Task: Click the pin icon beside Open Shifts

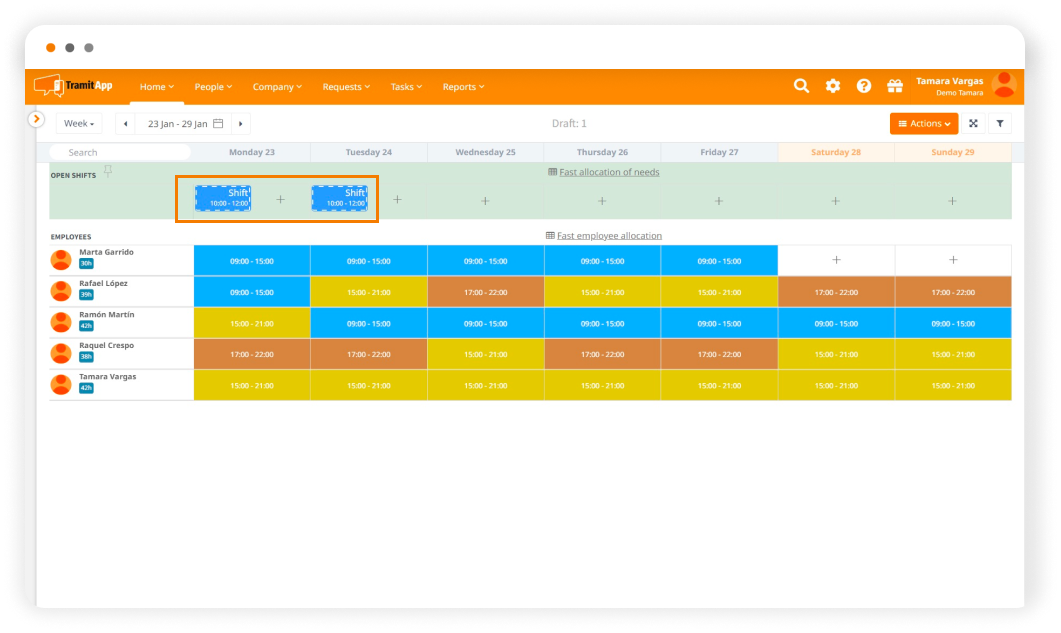Action: [x=108, y=172]
